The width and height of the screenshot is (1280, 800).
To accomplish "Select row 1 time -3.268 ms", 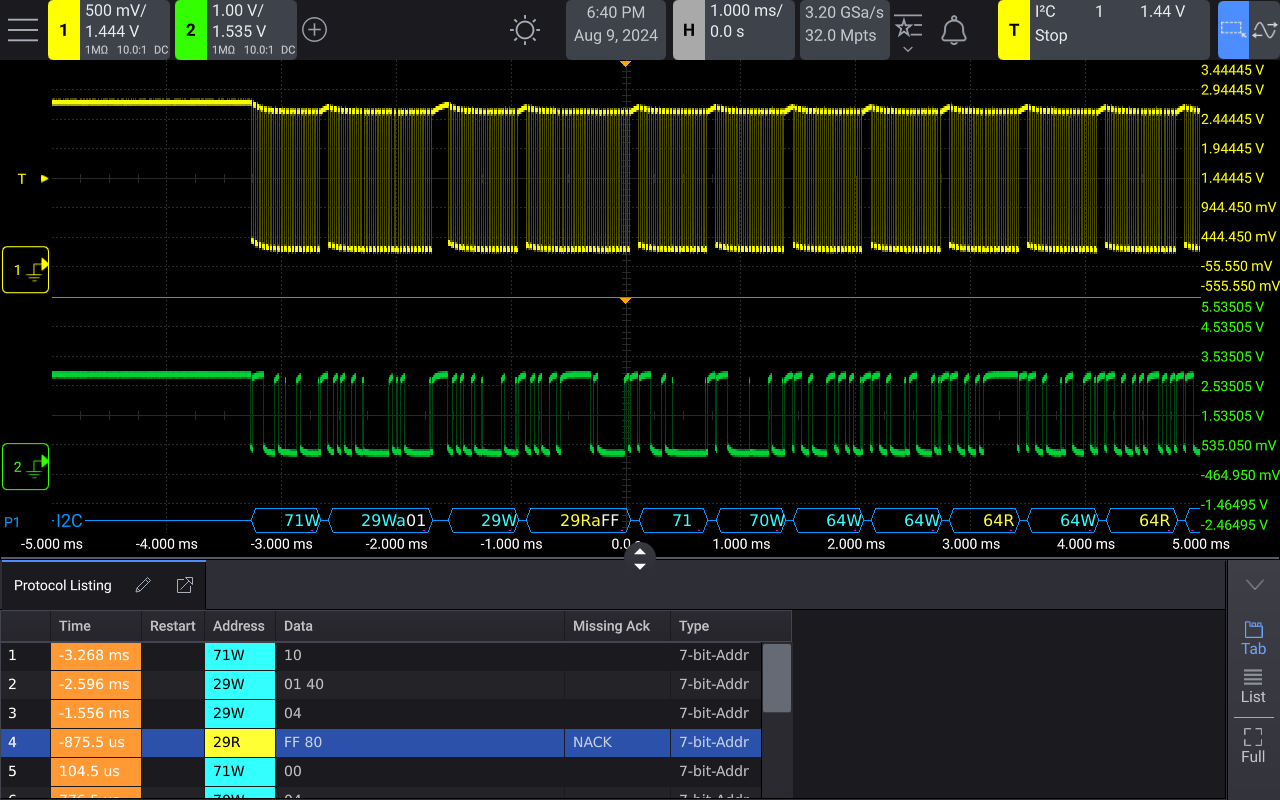I will click(x=96, y=656).
